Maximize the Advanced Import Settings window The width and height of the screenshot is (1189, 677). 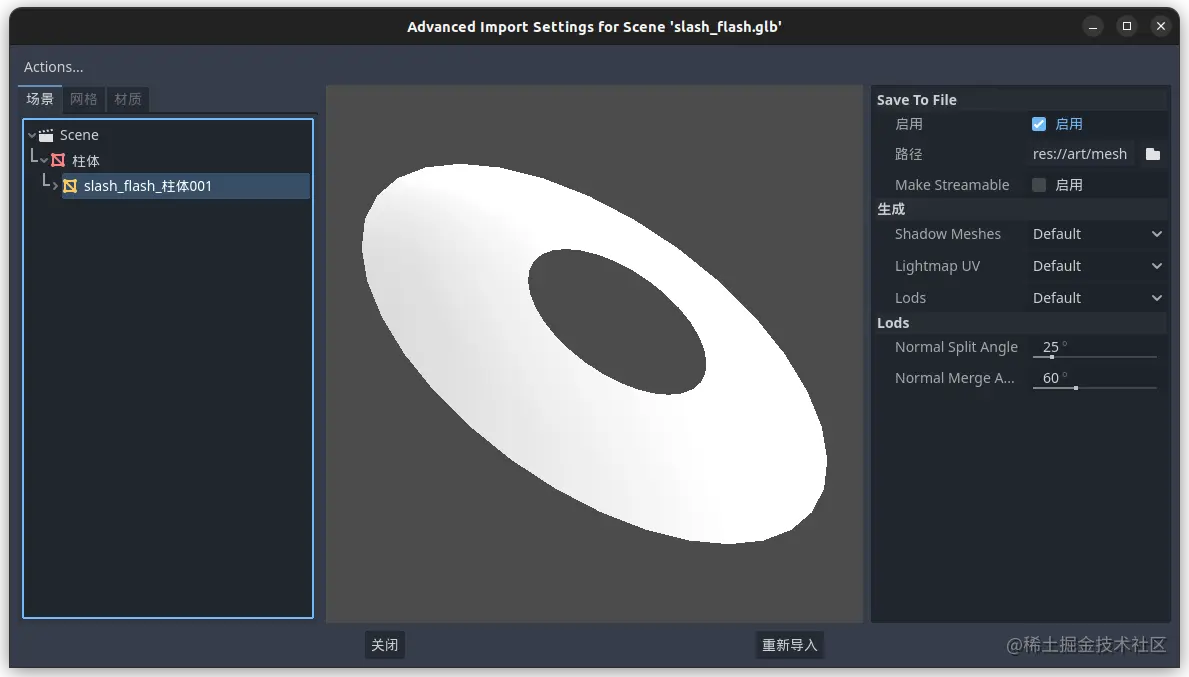click(1127, 27)
